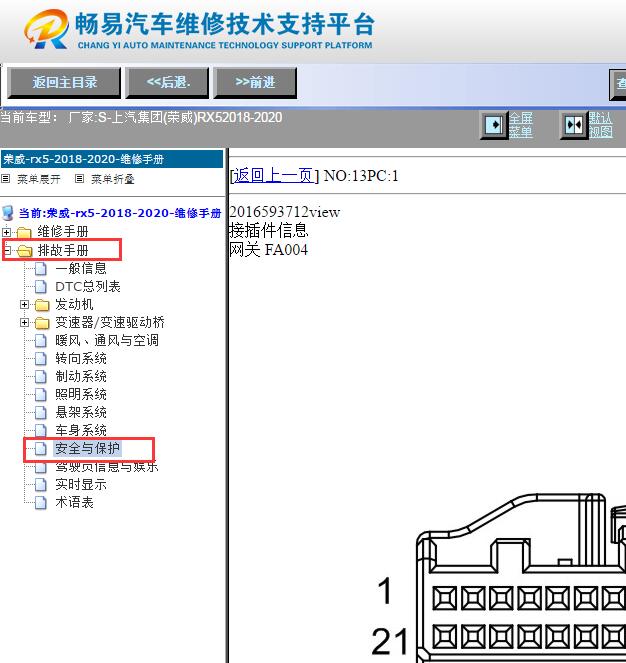Click the 2016593712view text

point(285,212)
